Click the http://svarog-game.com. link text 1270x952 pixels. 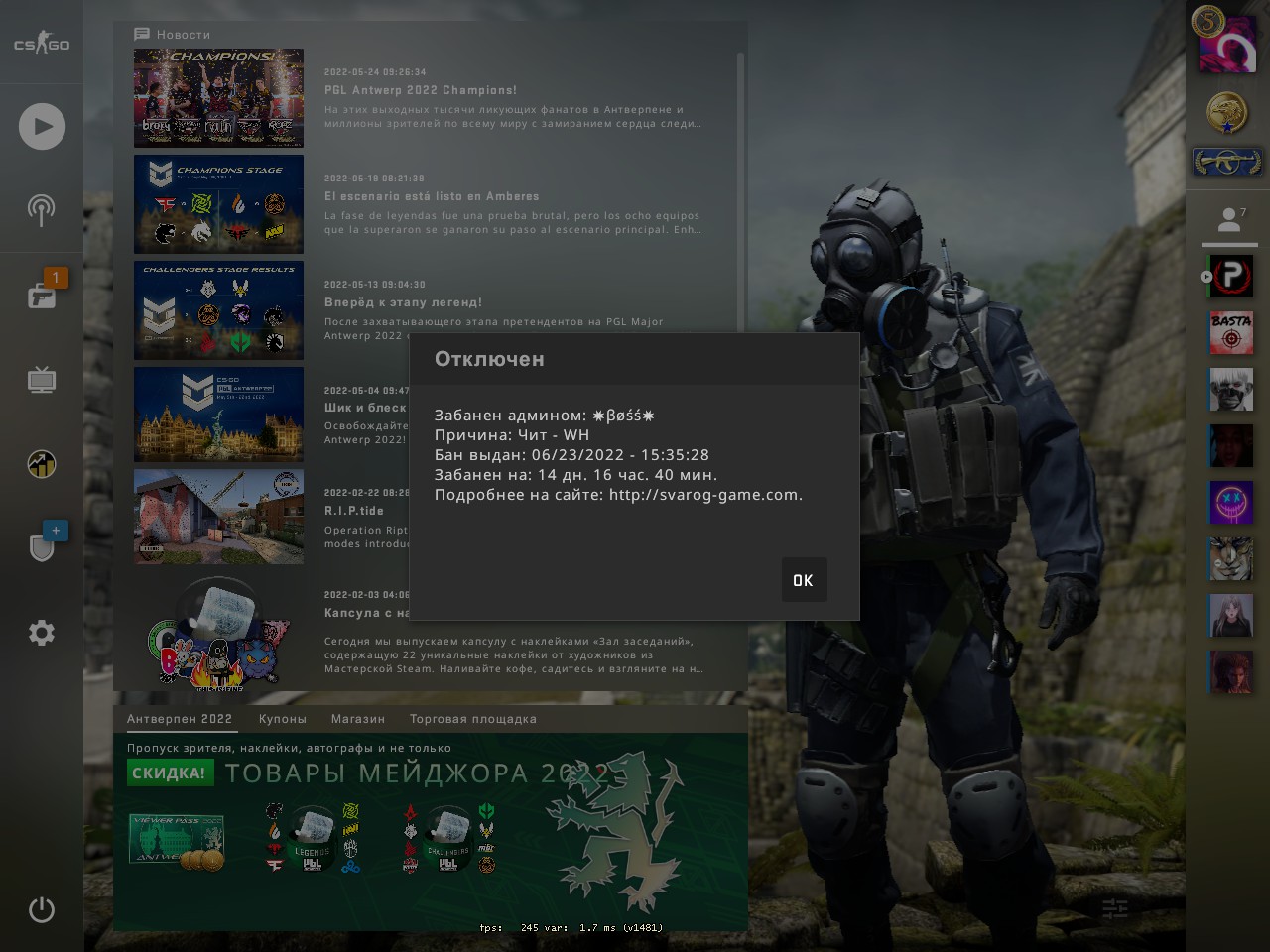[x=706, y=495]
